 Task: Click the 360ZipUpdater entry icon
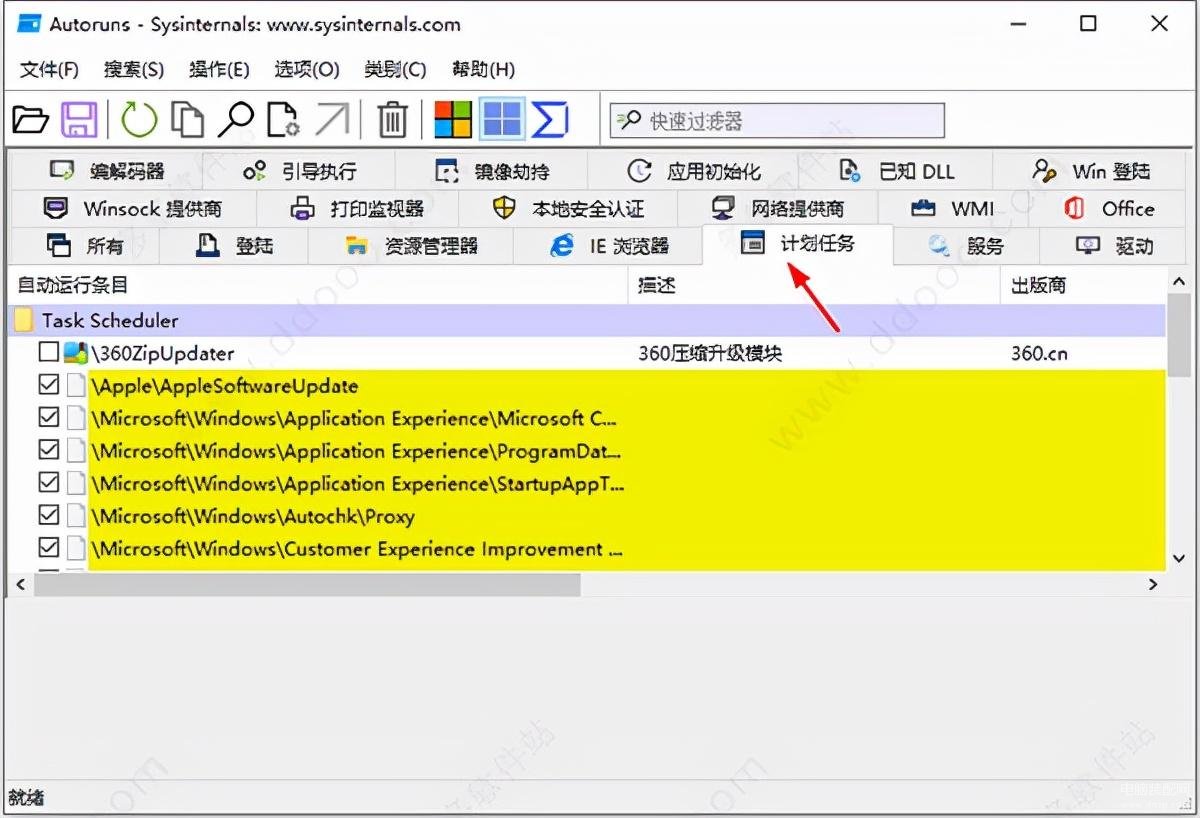pos(76,353)
